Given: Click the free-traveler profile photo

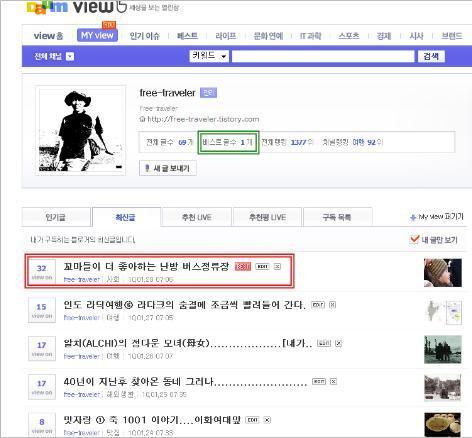Looking at the screenshot, I should (81, 130).
